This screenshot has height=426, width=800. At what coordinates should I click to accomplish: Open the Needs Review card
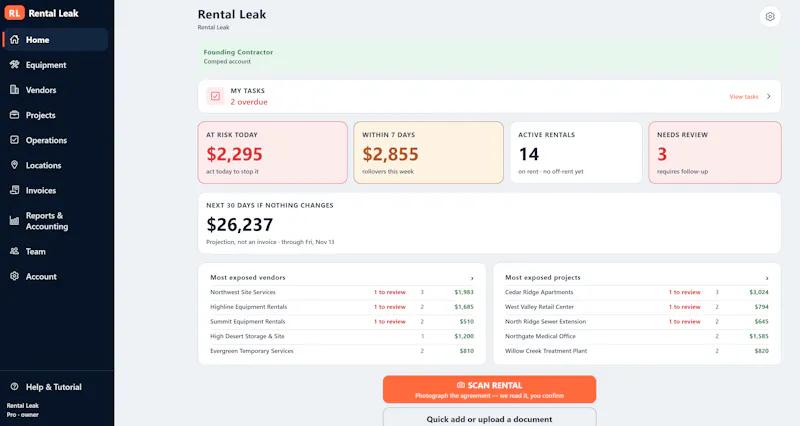(x=715, y=153)
